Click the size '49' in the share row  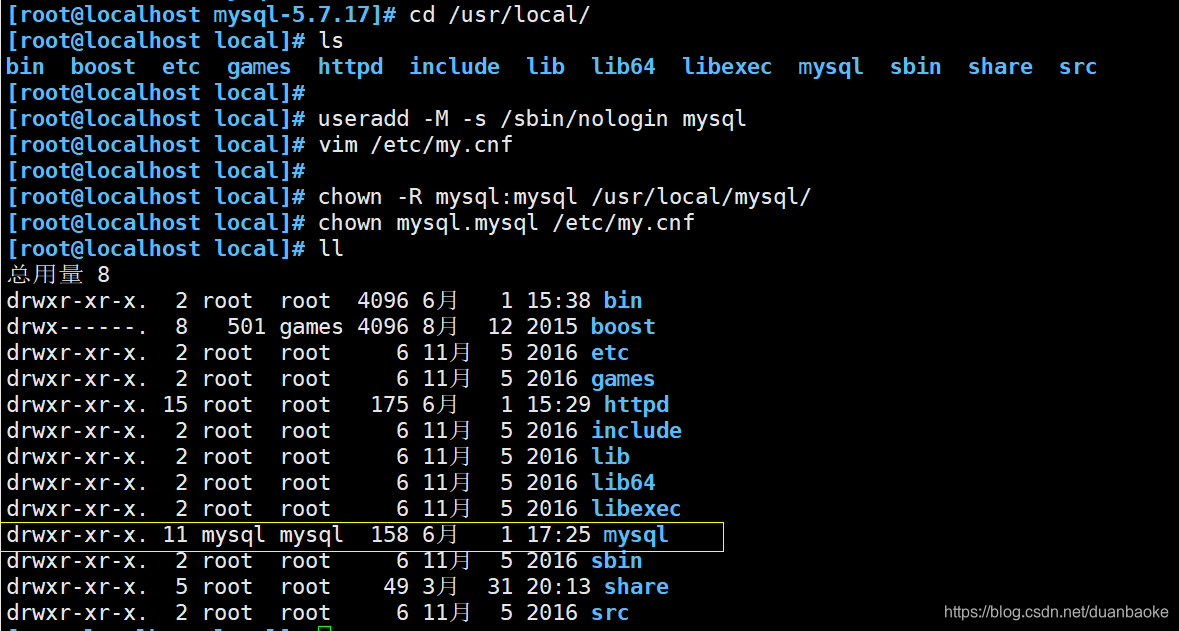click(x=396, y=587)
